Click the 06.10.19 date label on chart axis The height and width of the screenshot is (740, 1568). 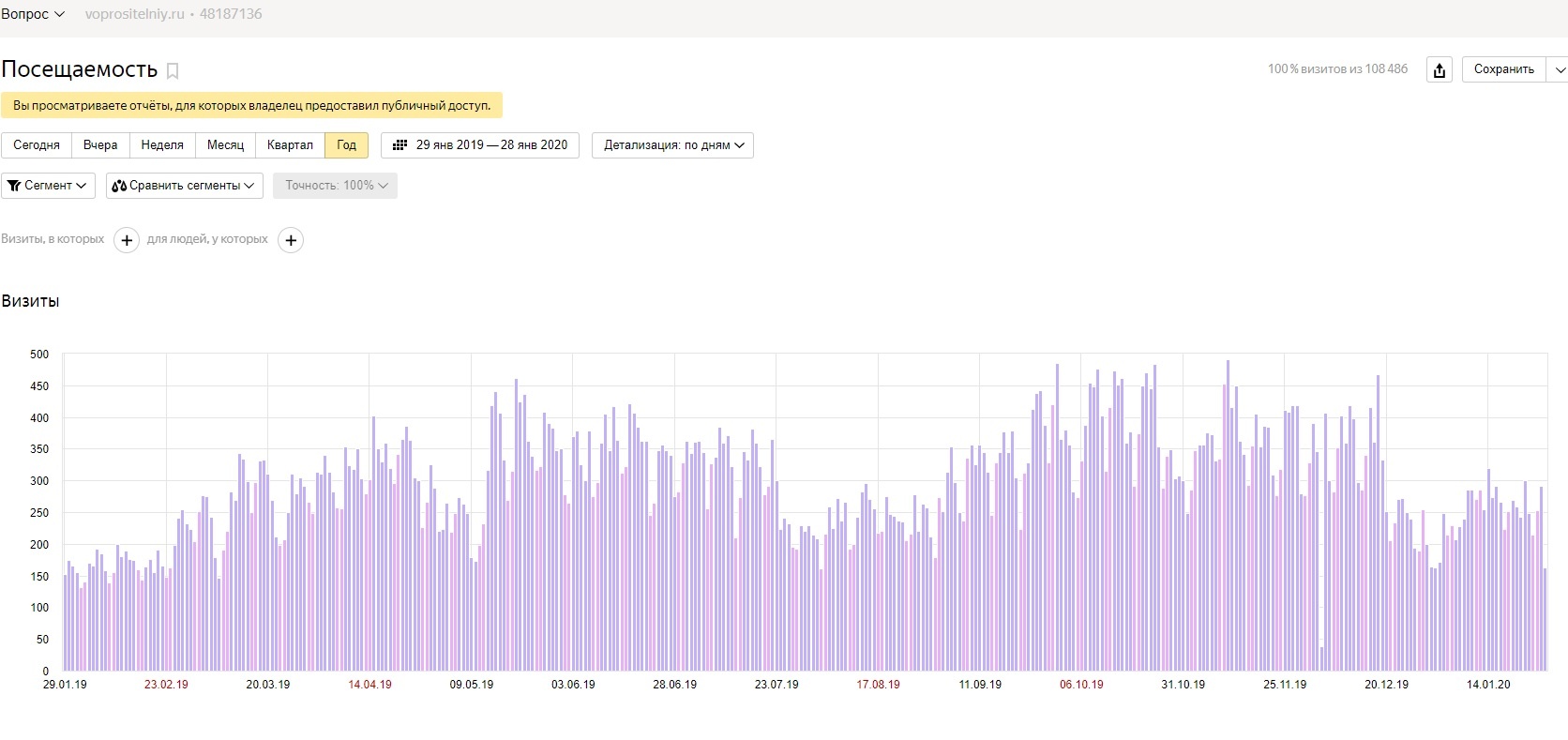1081,685
